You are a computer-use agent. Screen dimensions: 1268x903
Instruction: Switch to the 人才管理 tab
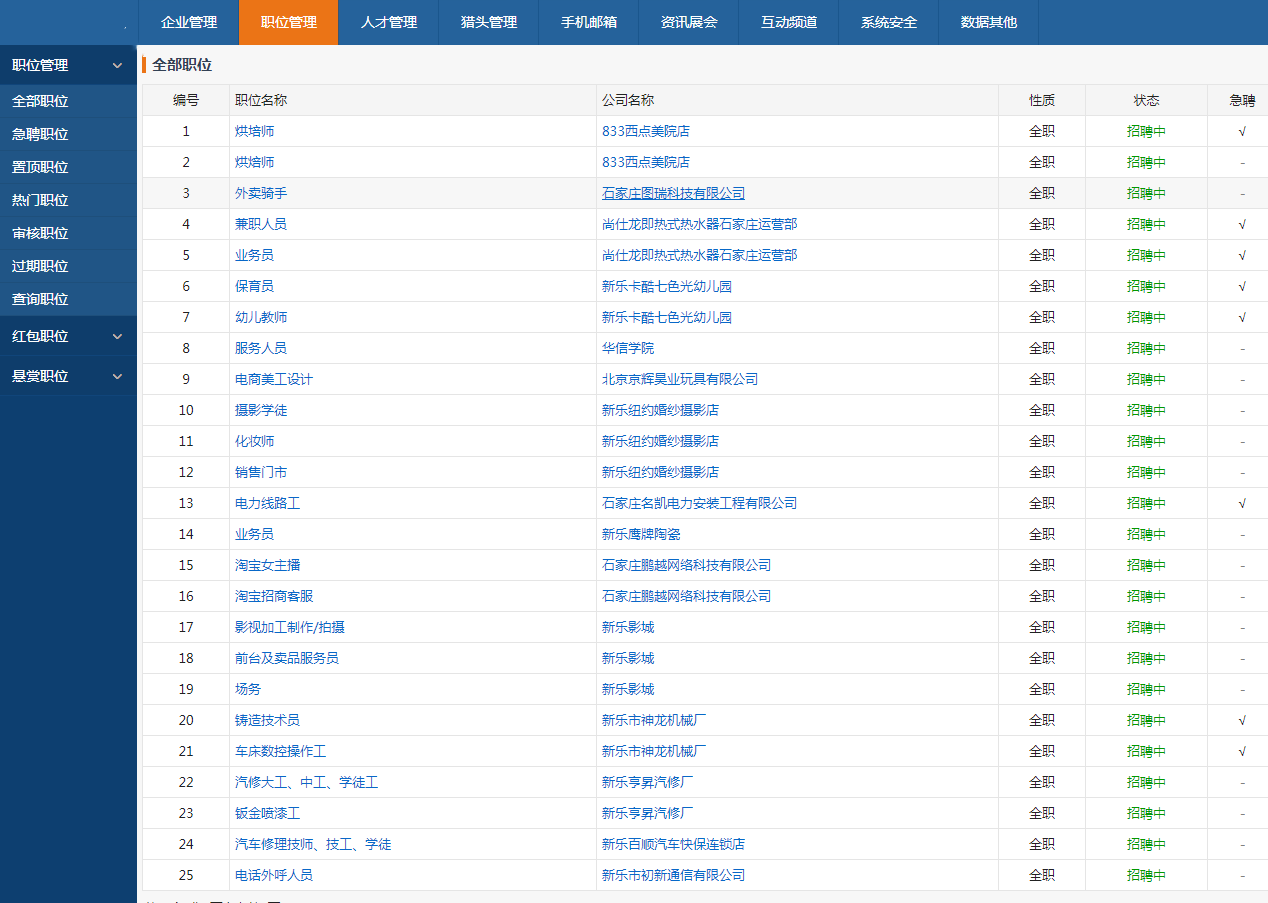(388, 22)
